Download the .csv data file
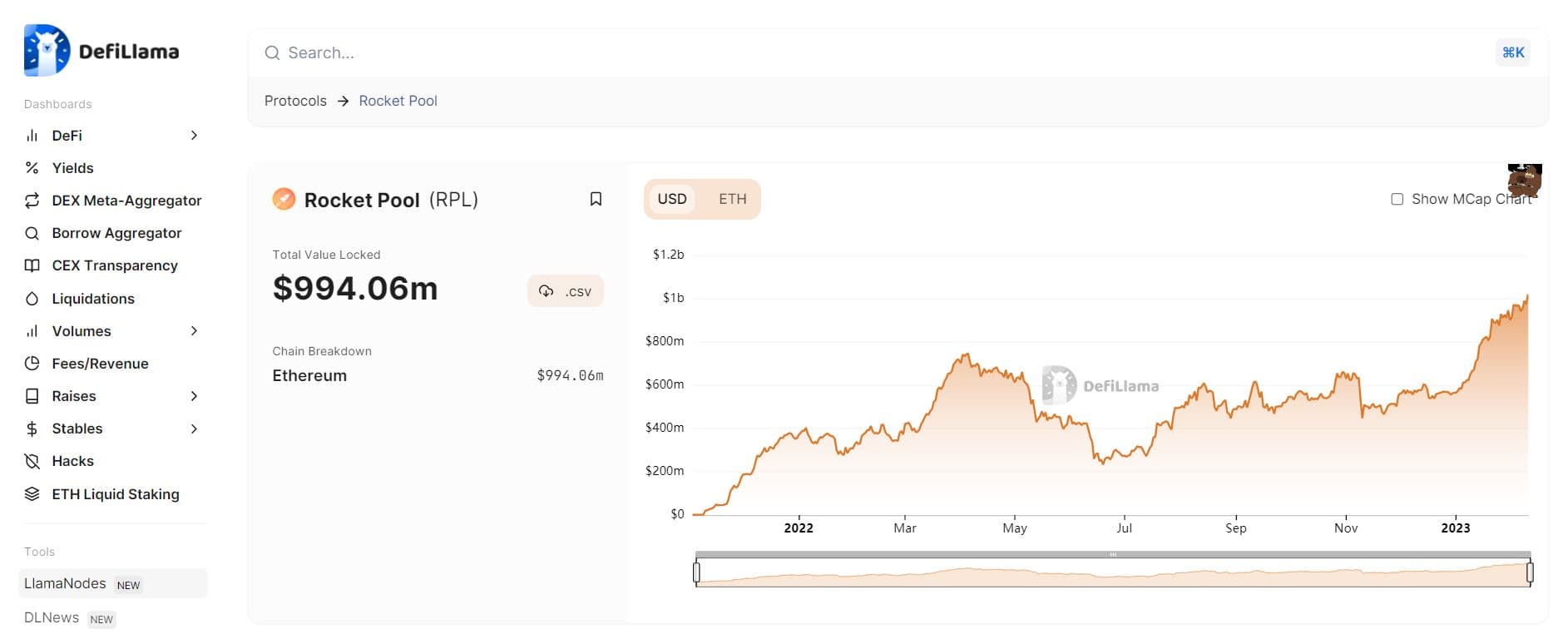 566,291
